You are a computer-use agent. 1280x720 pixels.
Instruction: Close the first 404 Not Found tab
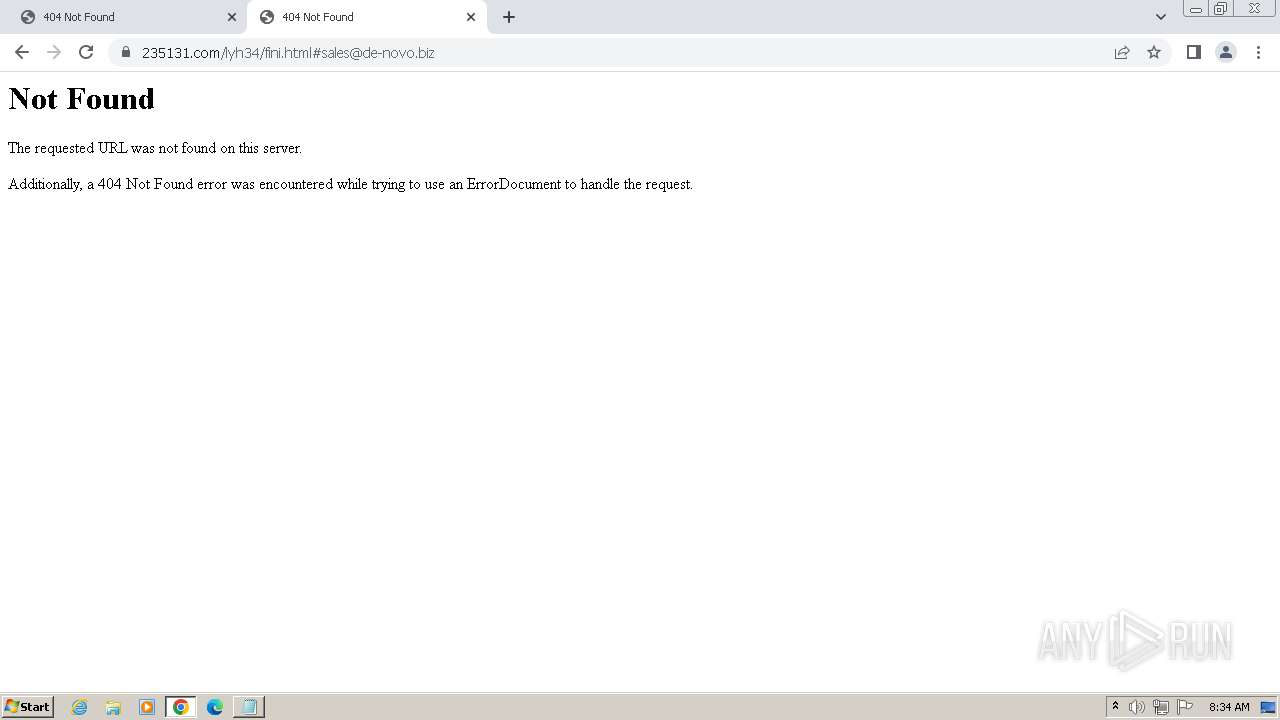232,17
